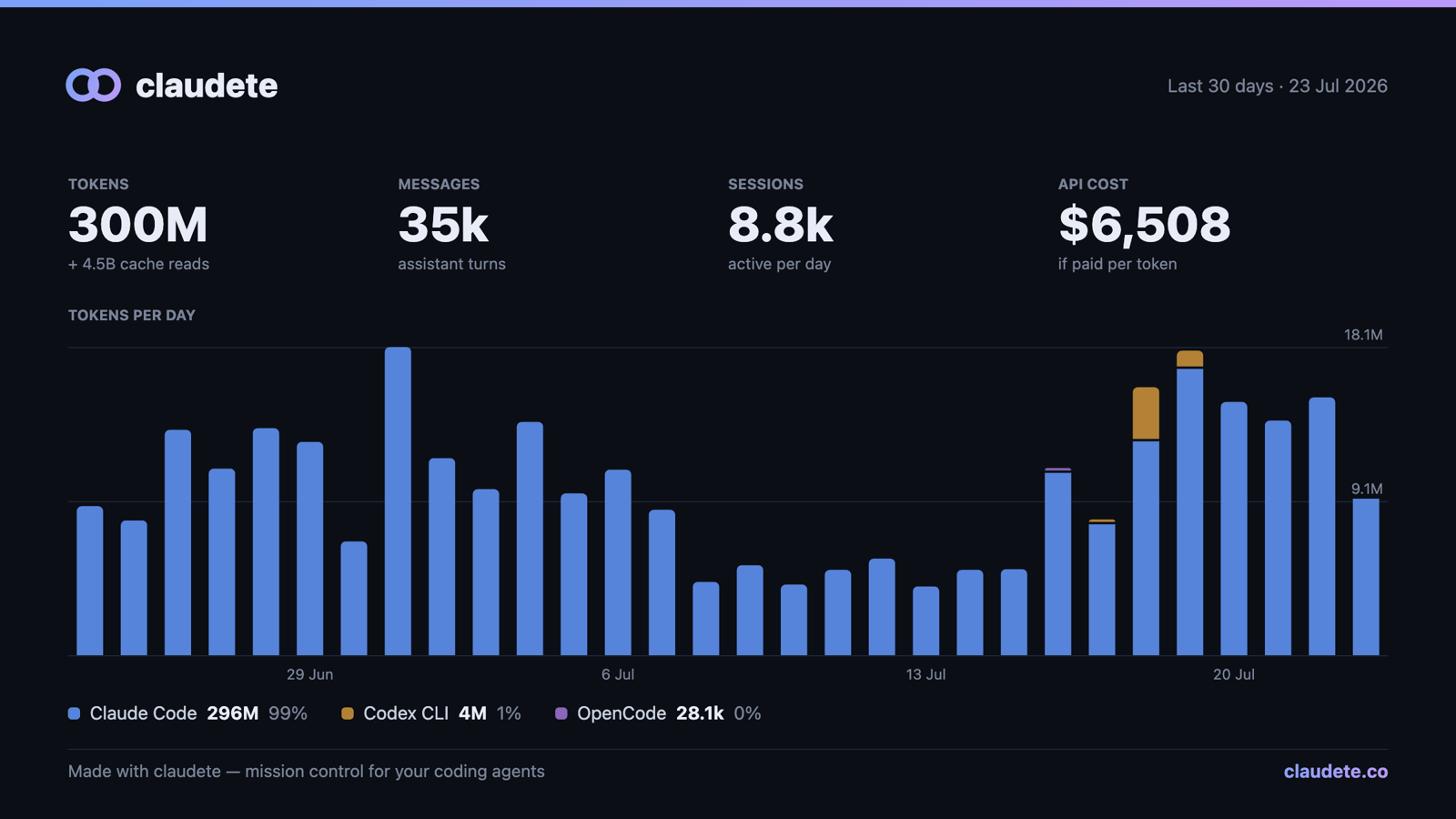The width and height of the screenshot is (1456, 819).
Task: Click the thin purple OpenCode bar segment
Action: click(x=1057, y=470)
